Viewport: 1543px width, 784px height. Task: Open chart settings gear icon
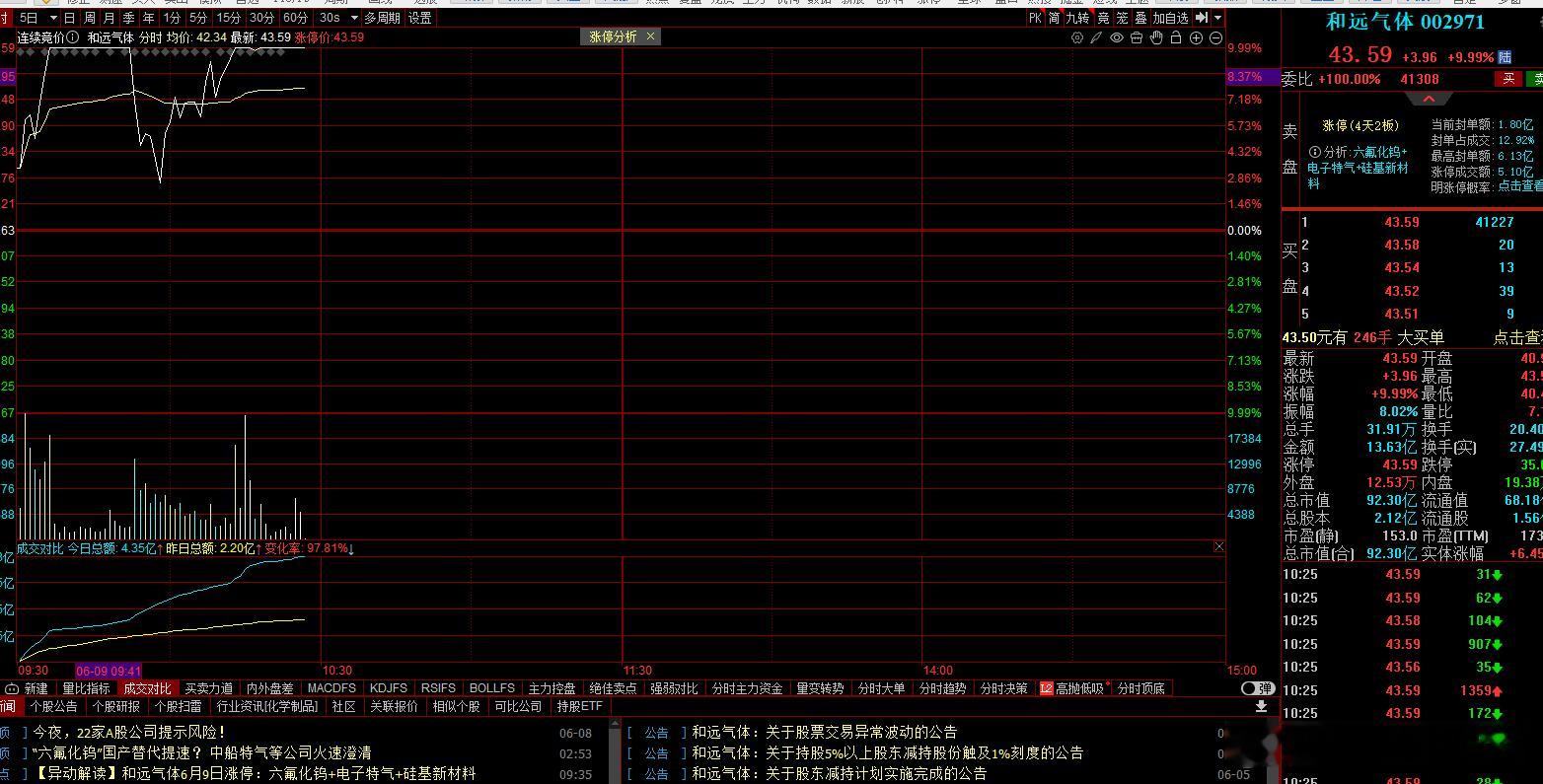coord(1077,37)
